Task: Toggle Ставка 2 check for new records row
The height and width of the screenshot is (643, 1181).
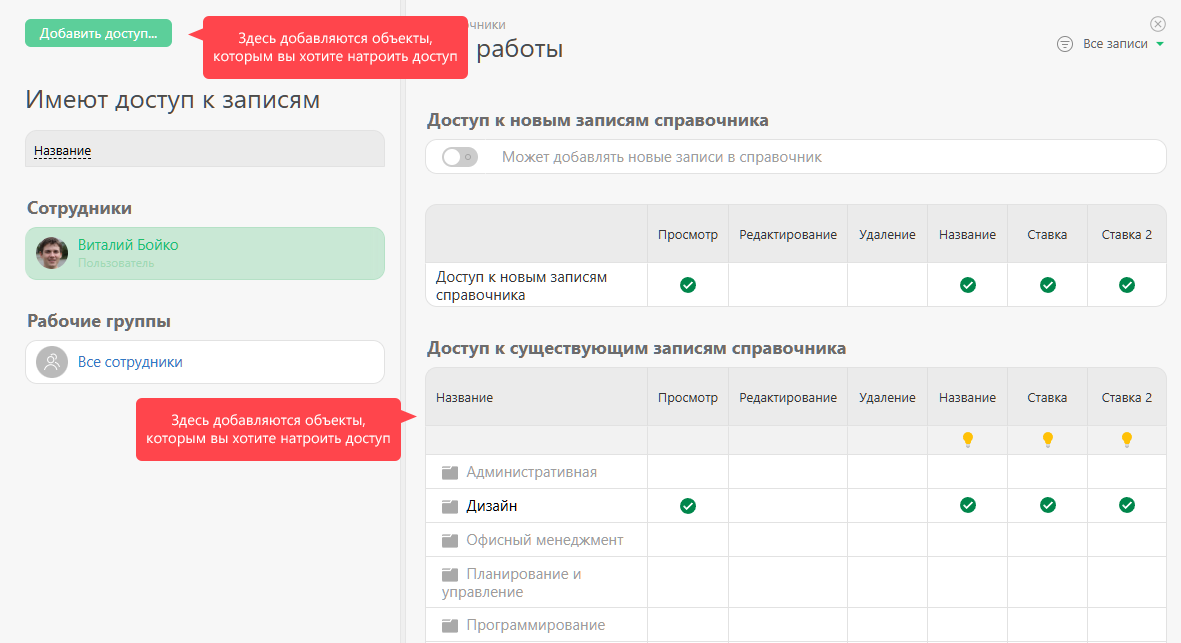Action: pyautogui.click(x=1127, y=285)
